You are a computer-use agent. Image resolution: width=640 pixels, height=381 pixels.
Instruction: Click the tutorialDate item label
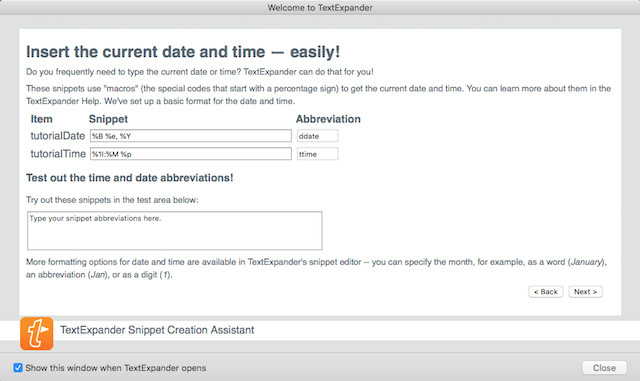coord(58,136)
